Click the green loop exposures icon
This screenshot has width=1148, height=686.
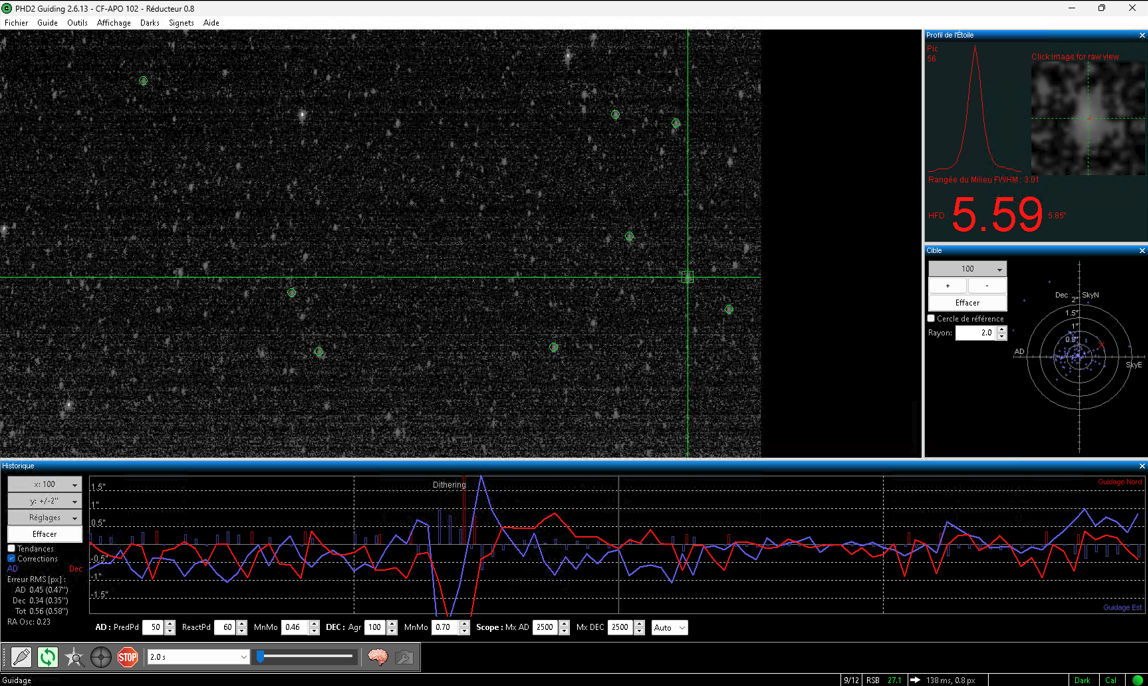click(48, 657)
